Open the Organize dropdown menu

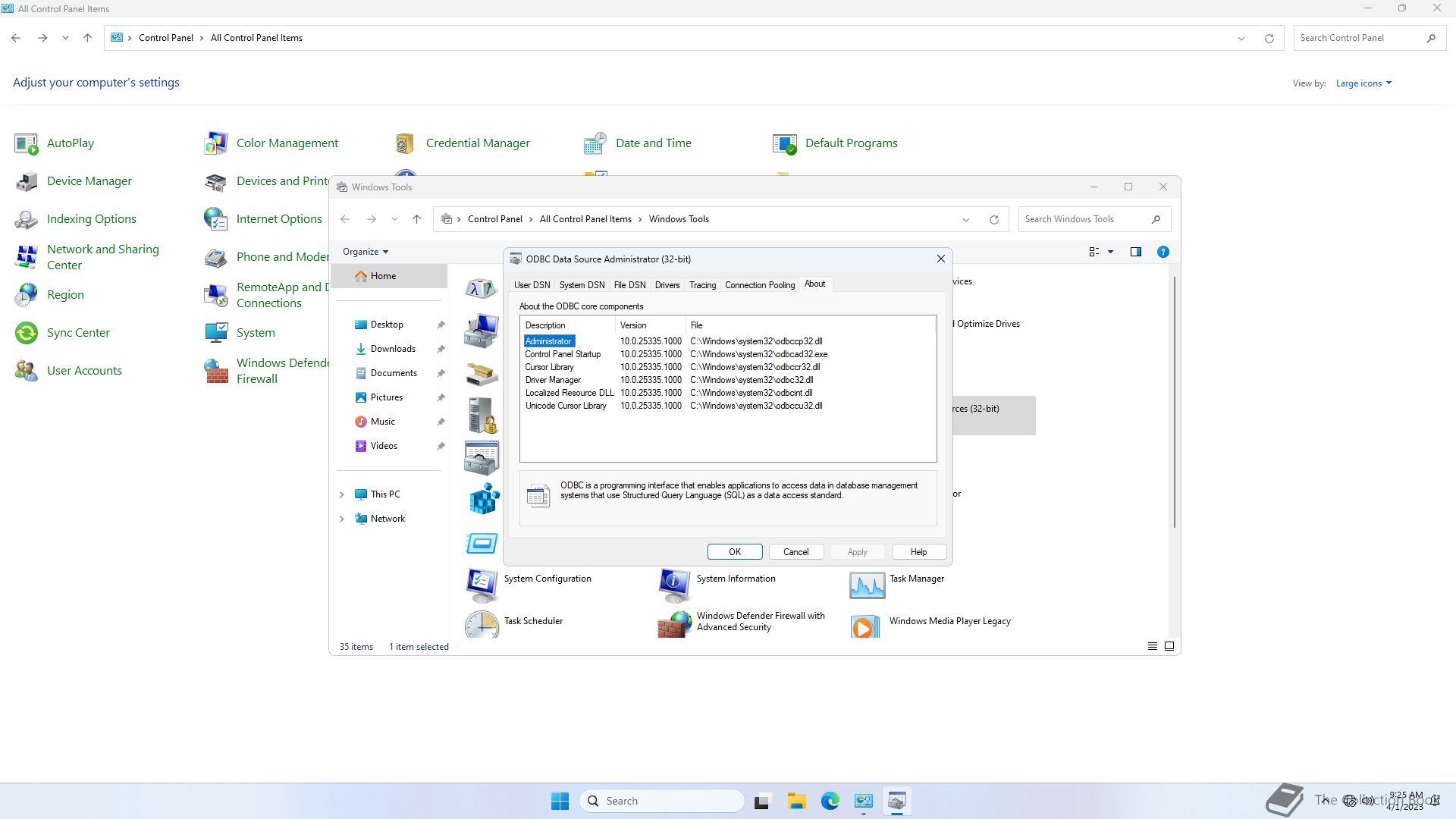point(366,252)
